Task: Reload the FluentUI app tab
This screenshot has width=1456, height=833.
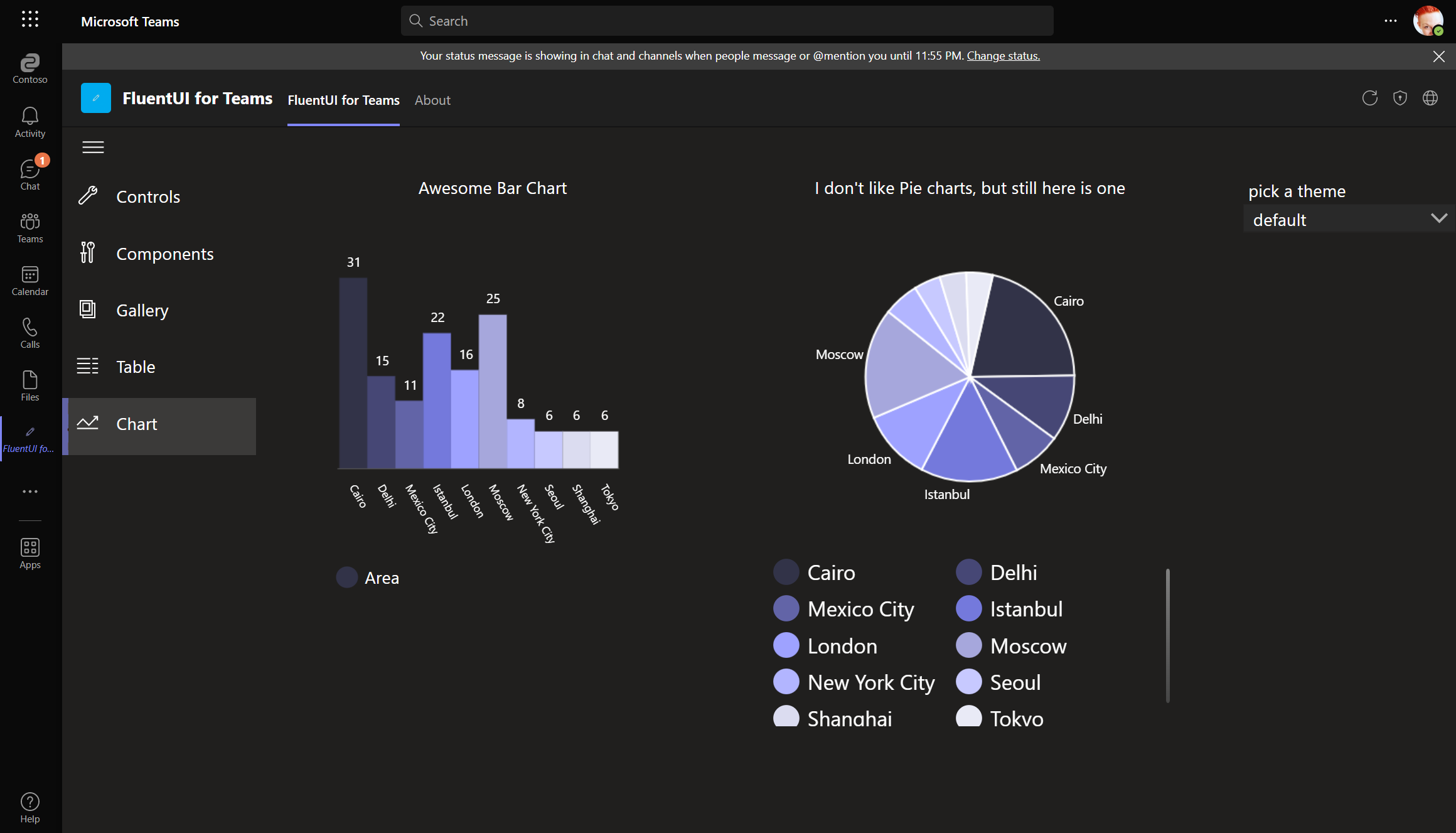Action: pyautogui.click(x=1370, y=98)
